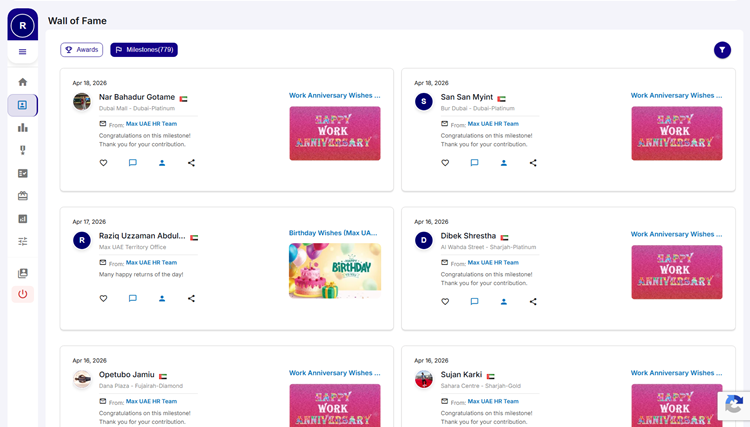Screen dimensions: 750x427
Task: Like Dibek Shrestha's anniversary post
Action: (445, 301)
